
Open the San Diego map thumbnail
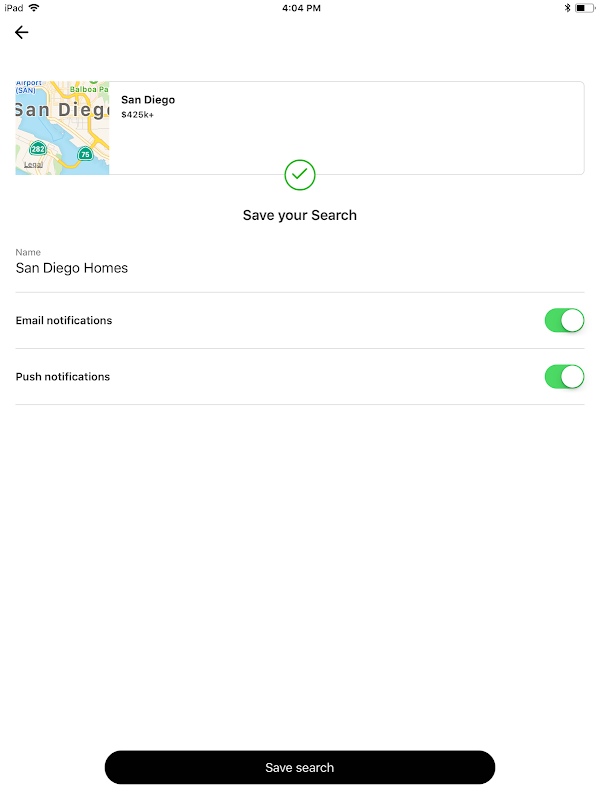point(62,128)
